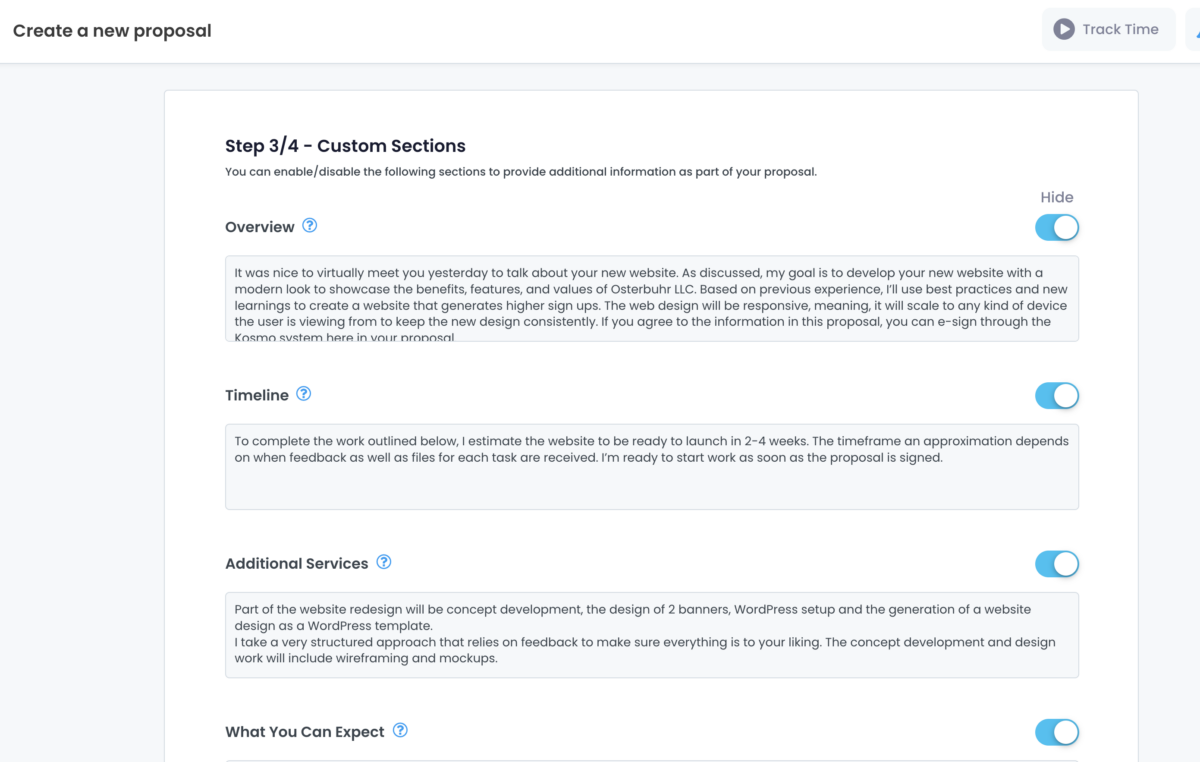Click the Step 3/4 Custom Sections heading
Screen dimensions: 1200x762
[345, 146]
